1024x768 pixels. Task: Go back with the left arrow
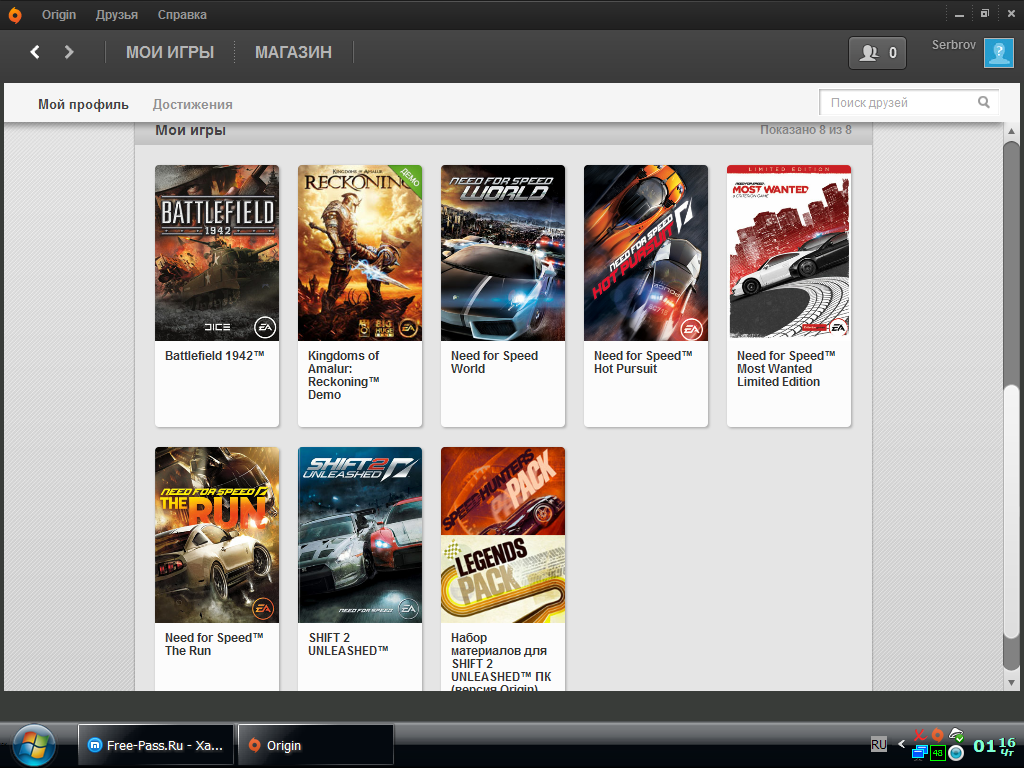coord(35,52)
